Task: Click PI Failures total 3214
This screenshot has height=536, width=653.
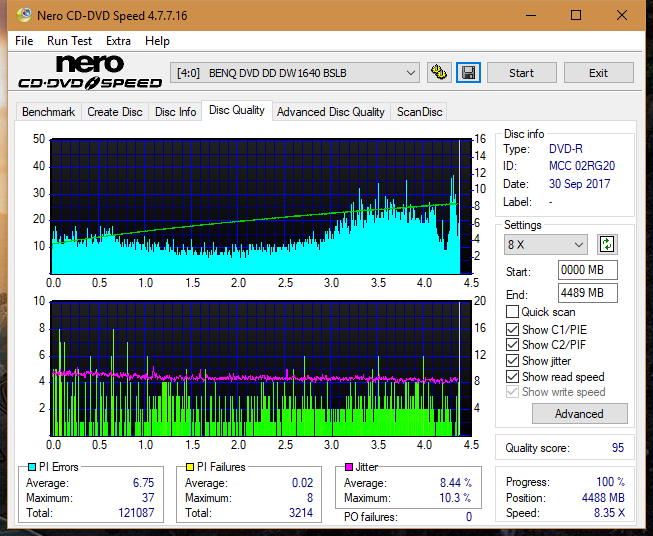Action: (301, 512)
